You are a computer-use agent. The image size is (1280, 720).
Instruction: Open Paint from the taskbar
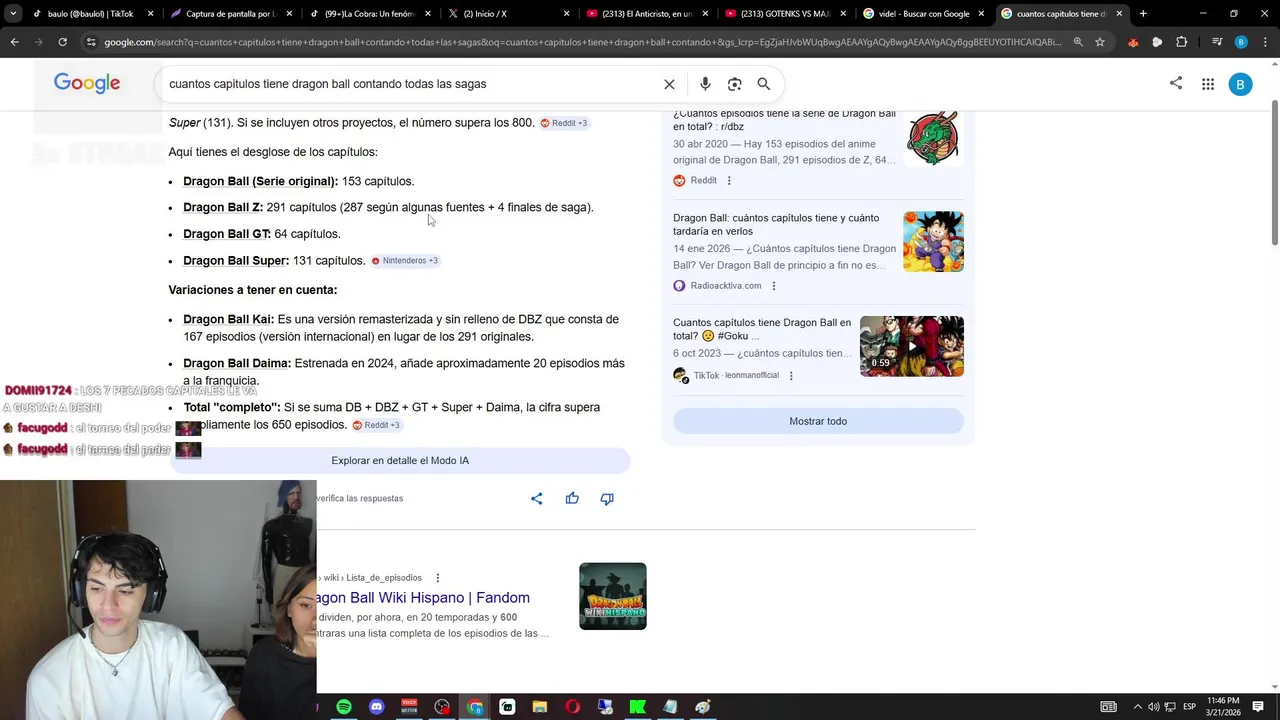703,707
